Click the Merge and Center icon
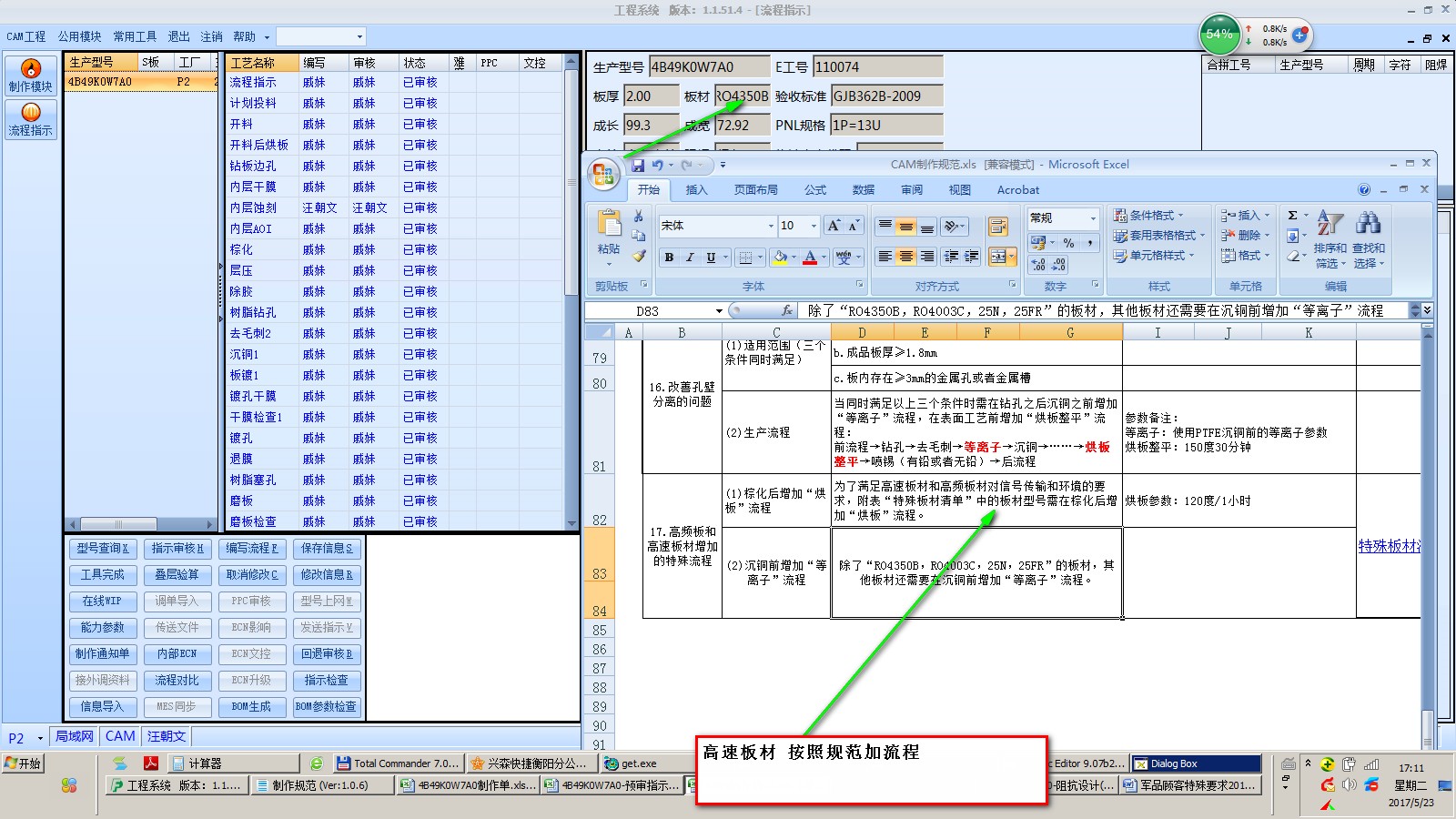Image resolution: width=1456 pixels, height=819 pixels. pos(997,257)
